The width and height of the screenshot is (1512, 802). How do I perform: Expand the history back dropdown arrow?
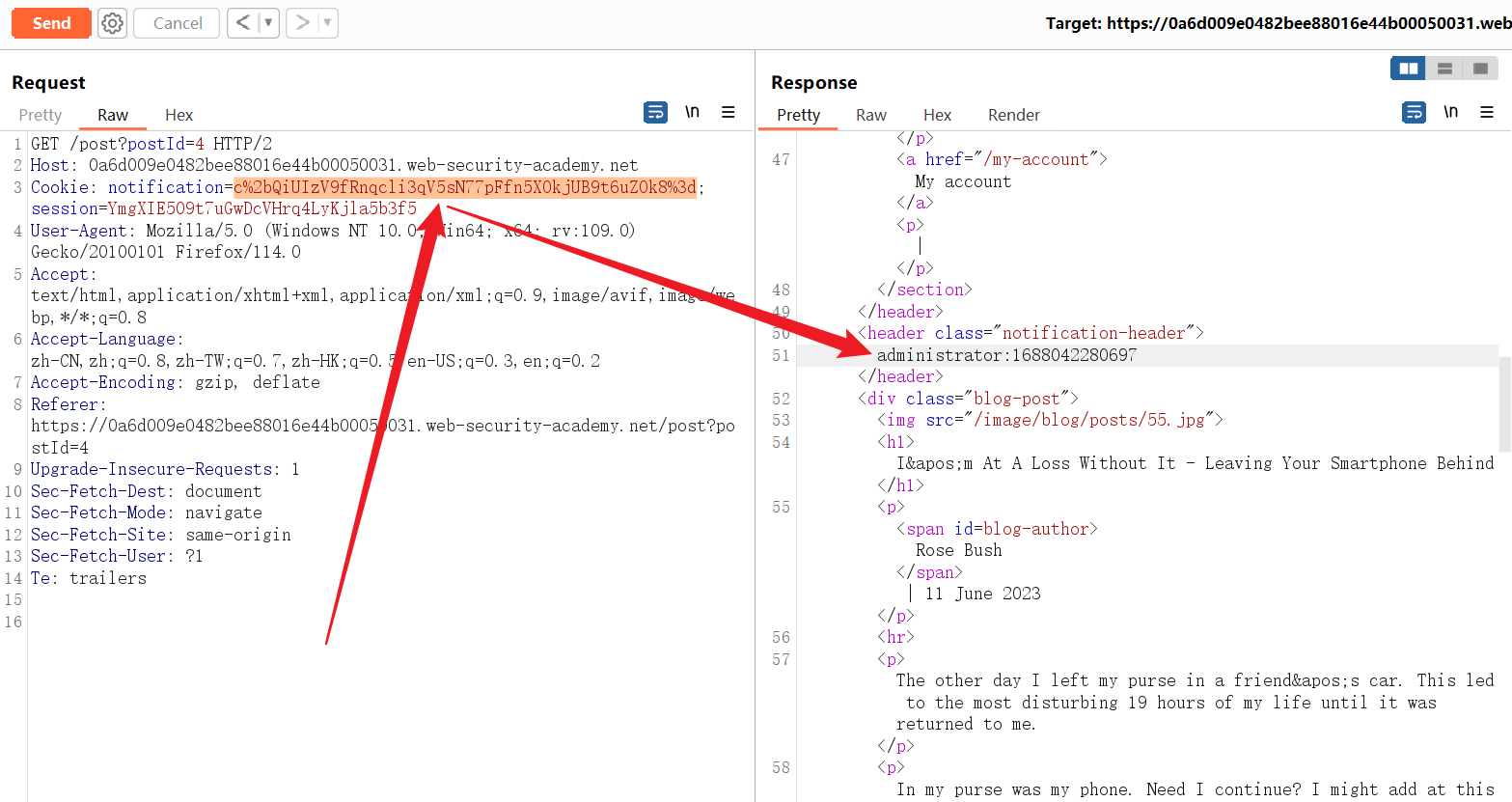pyautogui.click(x=268, y=22)
